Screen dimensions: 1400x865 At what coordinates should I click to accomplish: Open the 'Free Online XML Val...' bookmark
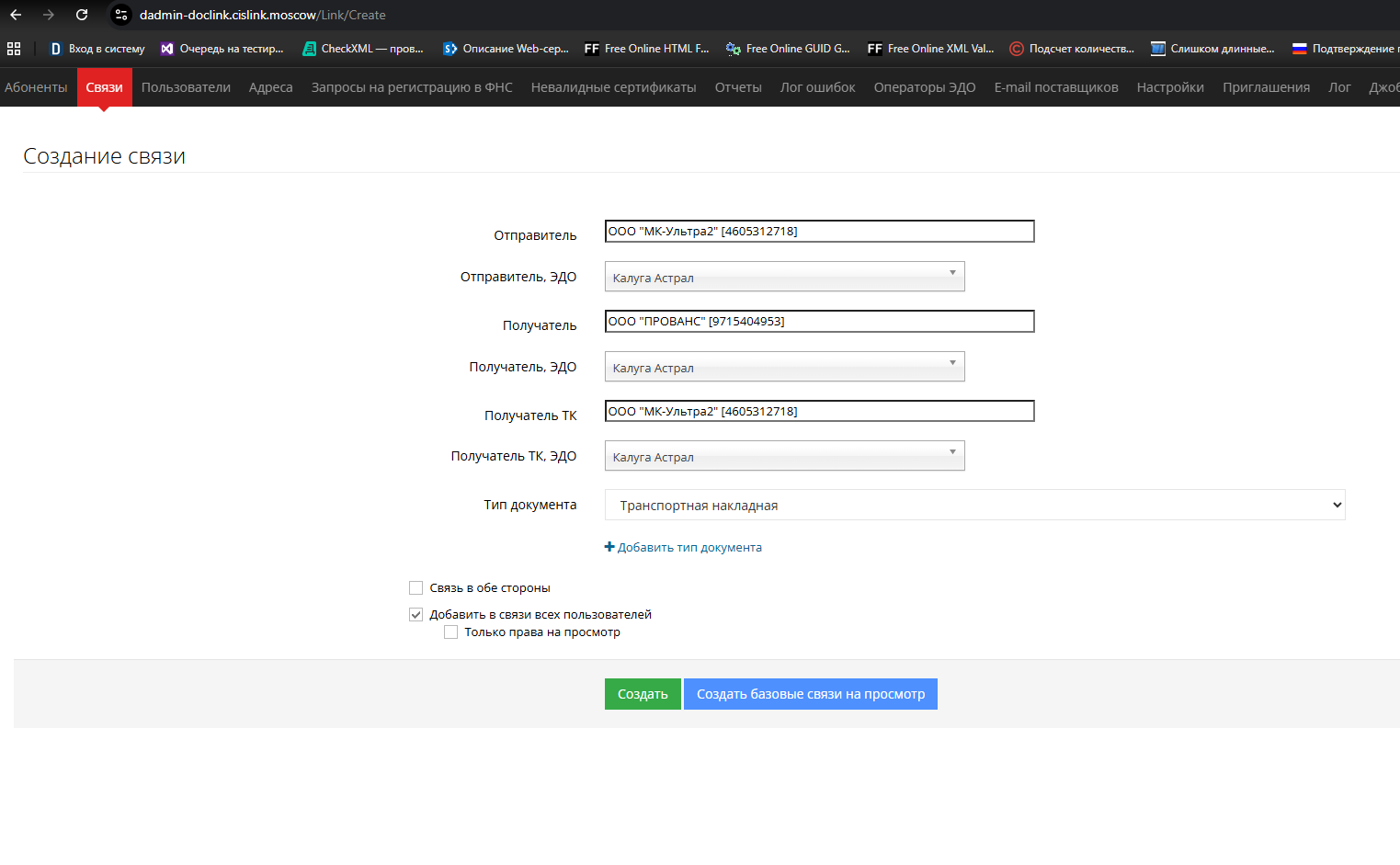(931, 49)
